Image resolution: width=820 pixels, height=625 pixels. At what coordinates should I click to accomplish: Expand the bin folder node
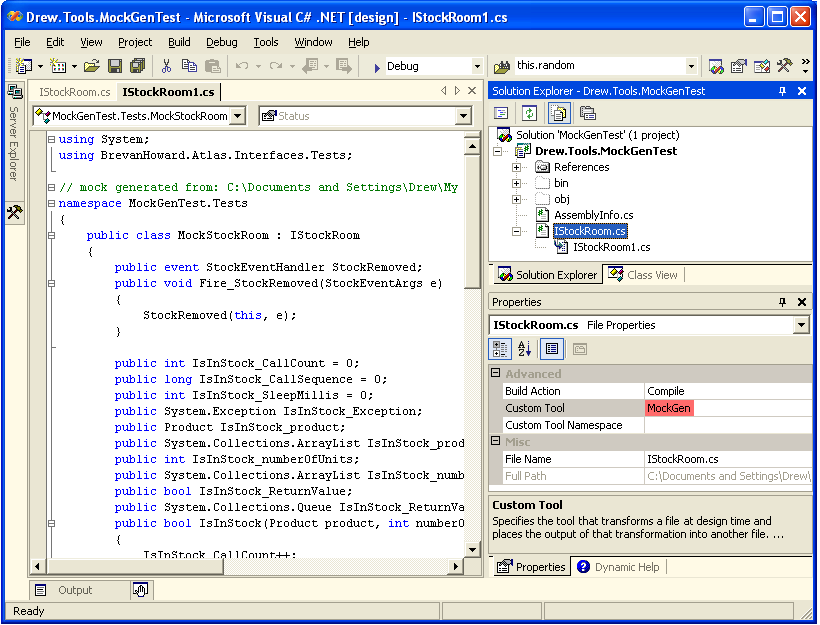coord(516,184)
